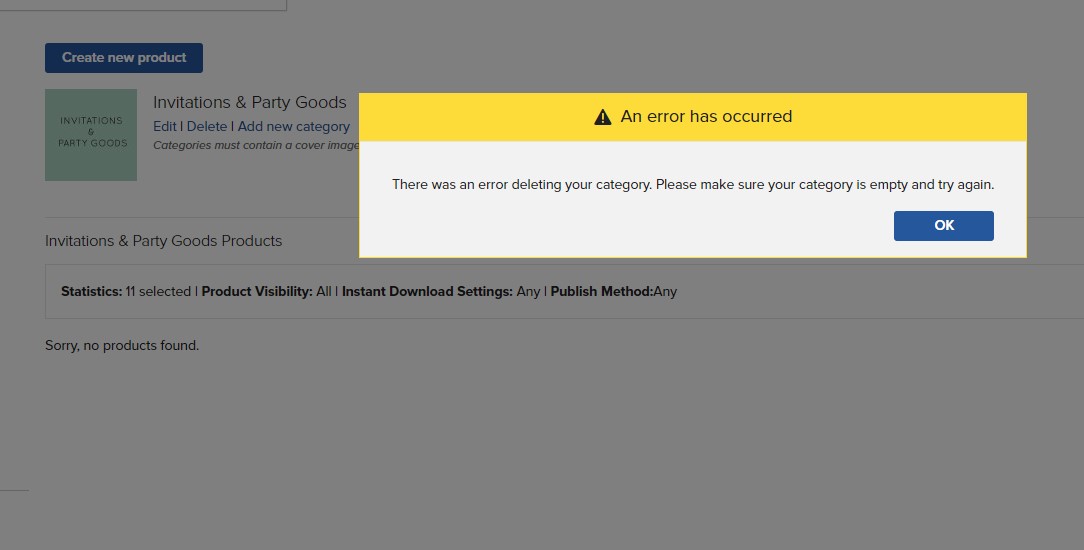Dismiss the error with the OK button
This screenshot has height=550, width=1084.
point(944,226)
